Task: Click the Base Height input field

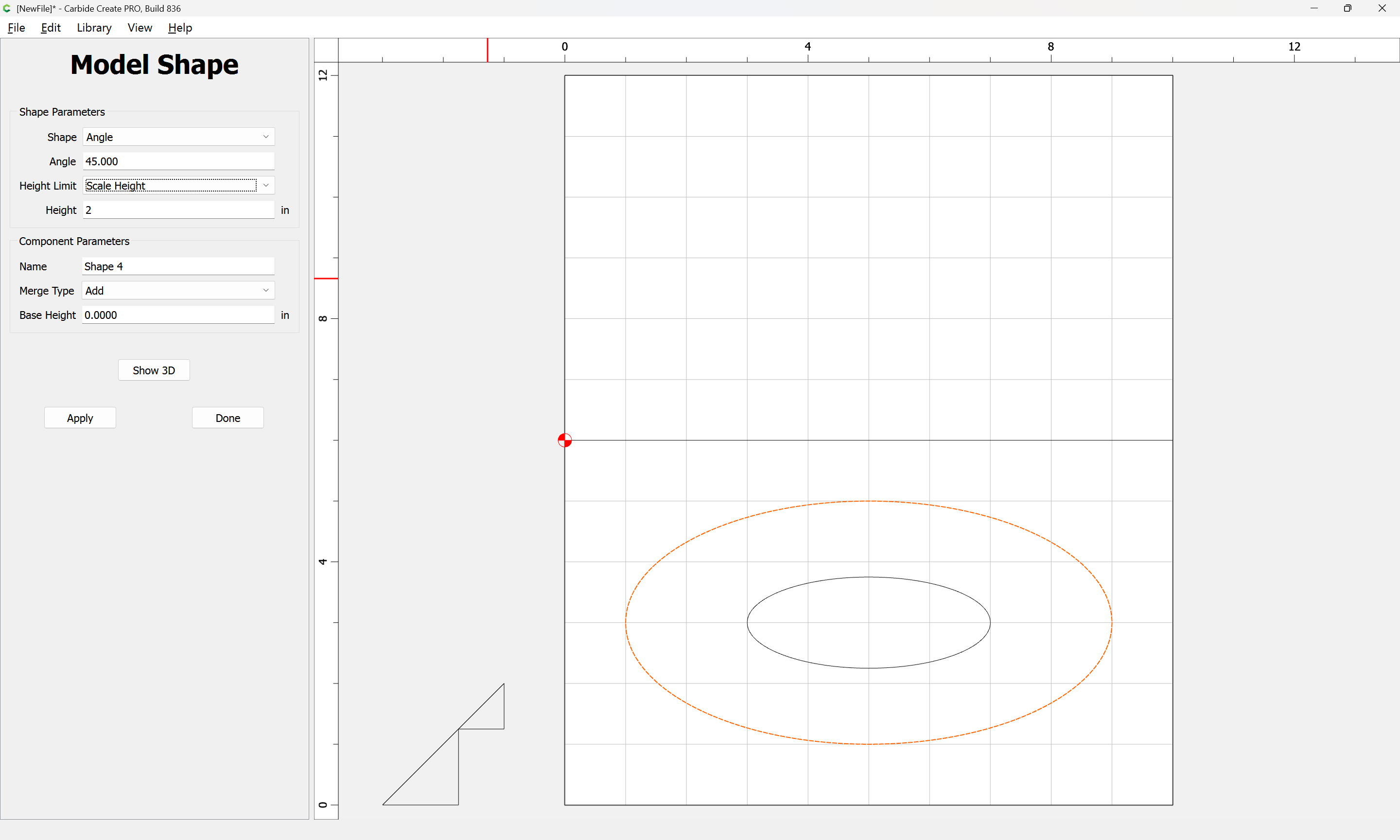Action: tap(178, 315)
